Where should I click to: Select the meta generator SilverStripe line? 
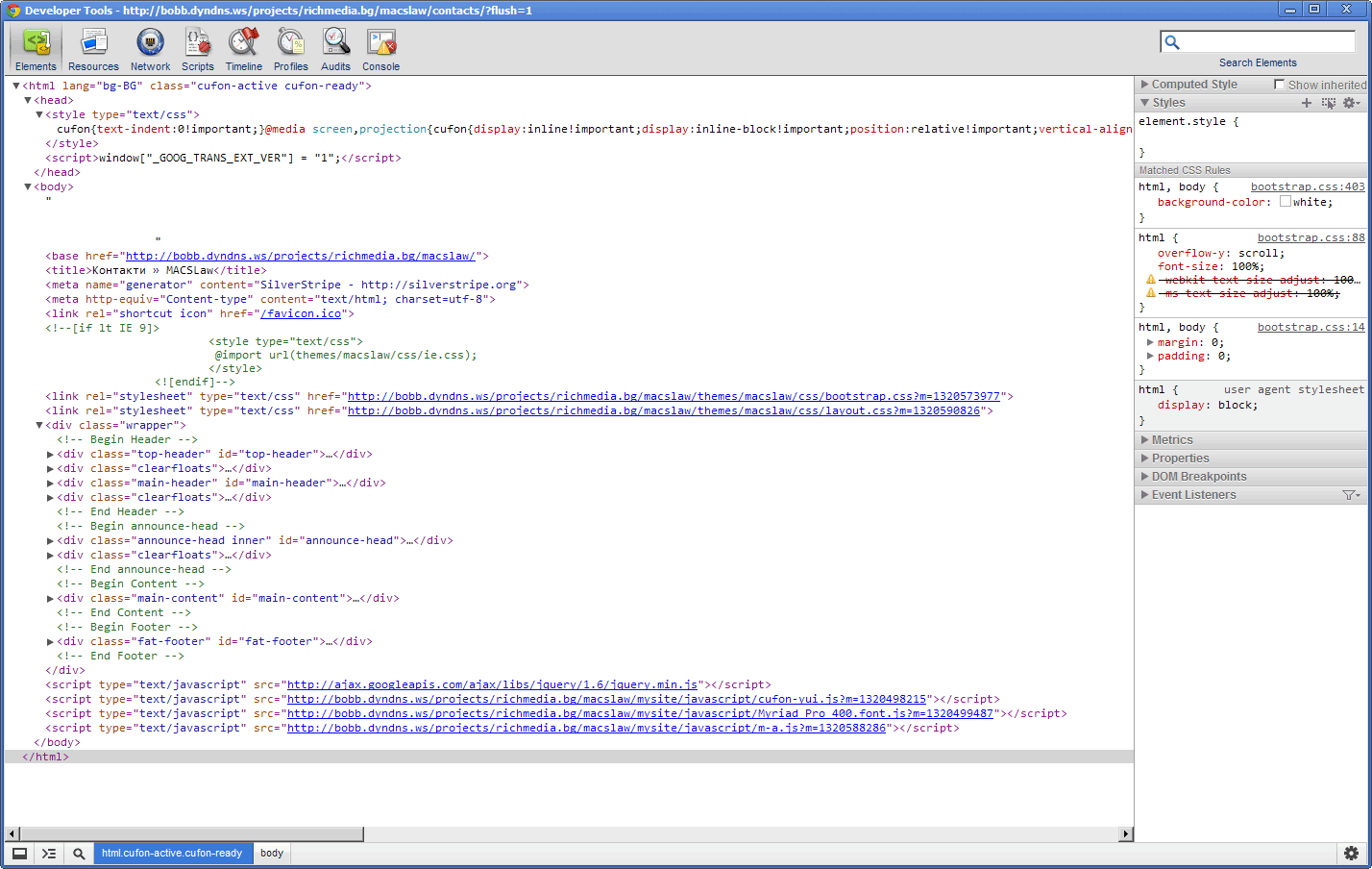coord(287,285)
